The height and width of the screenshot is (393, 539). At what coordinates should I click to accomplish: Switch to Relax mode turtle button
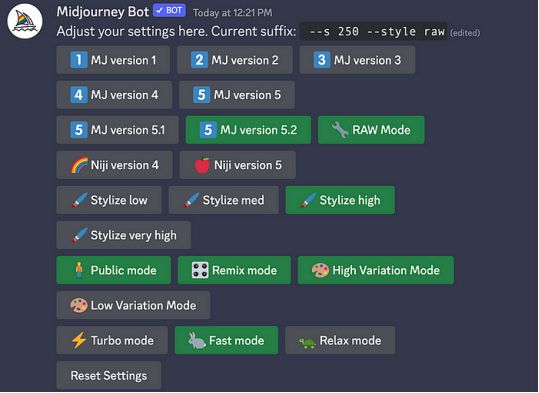[340, 340]
